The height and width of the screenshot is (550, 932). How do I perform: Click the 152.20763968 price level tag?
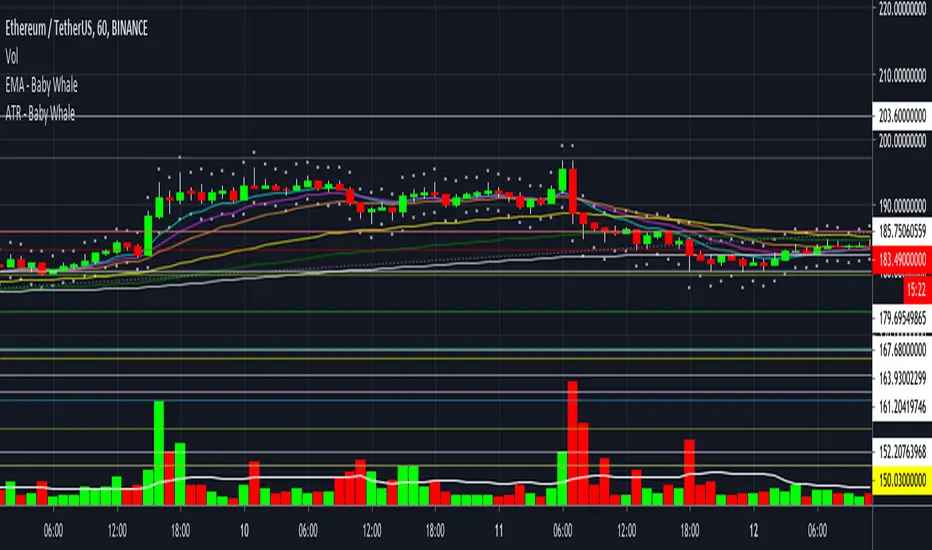pos(902,452)
